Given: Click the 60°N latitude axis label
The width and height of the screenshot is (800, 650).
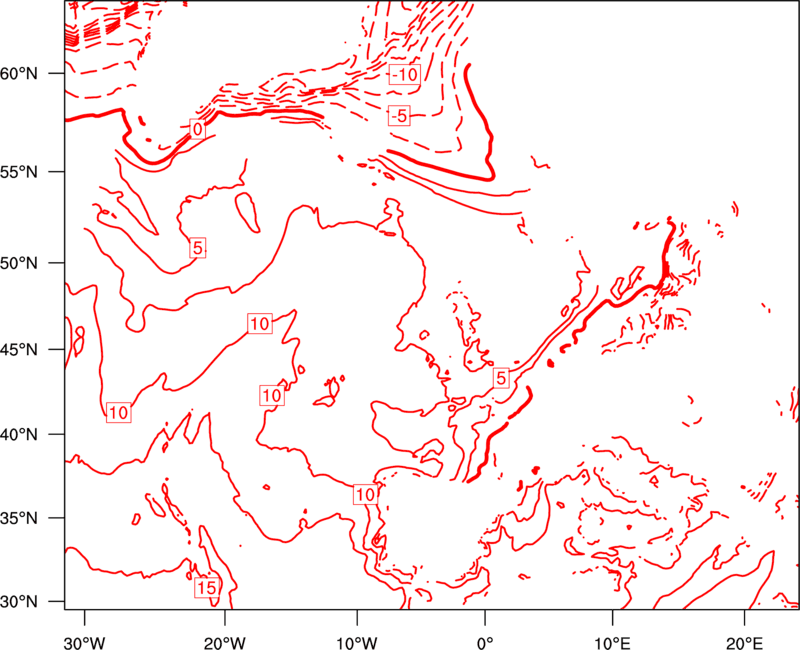Looking at the screenshot, I should click(x=19, y=74).
